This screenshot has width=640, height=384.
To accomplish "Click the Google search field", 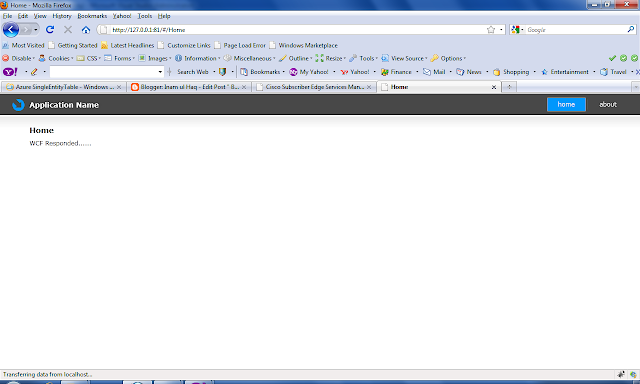I will pos(576,29).
